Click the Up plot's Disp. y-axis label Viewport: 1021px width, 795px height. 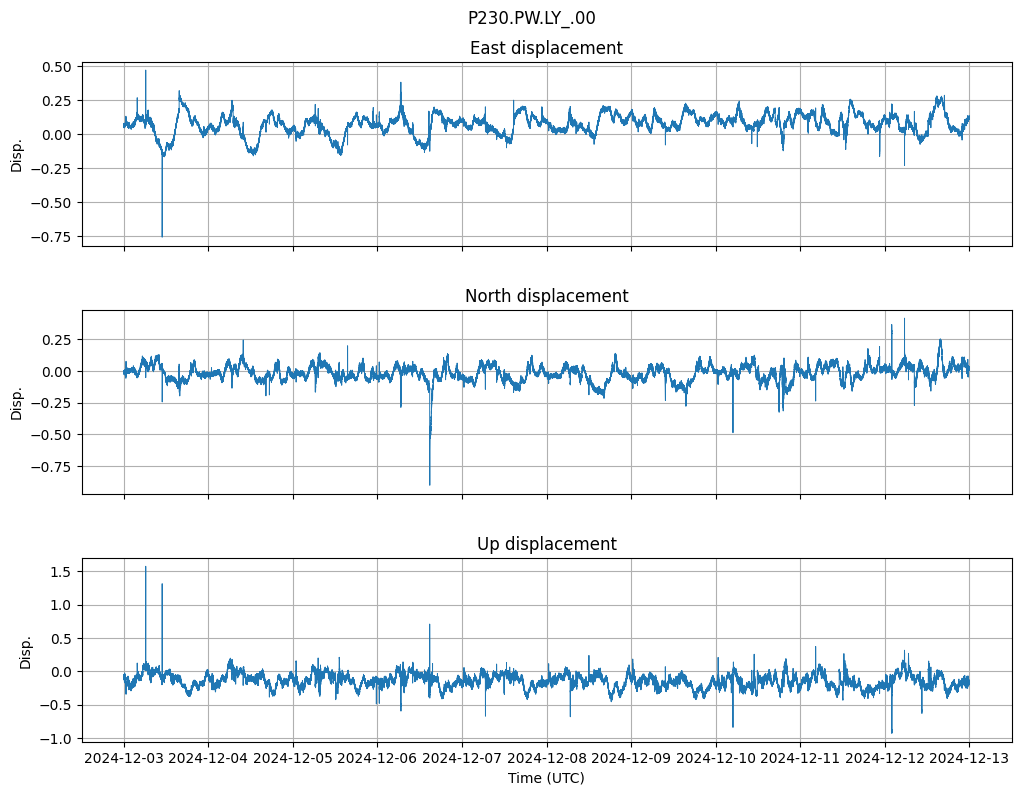point(26,650)
